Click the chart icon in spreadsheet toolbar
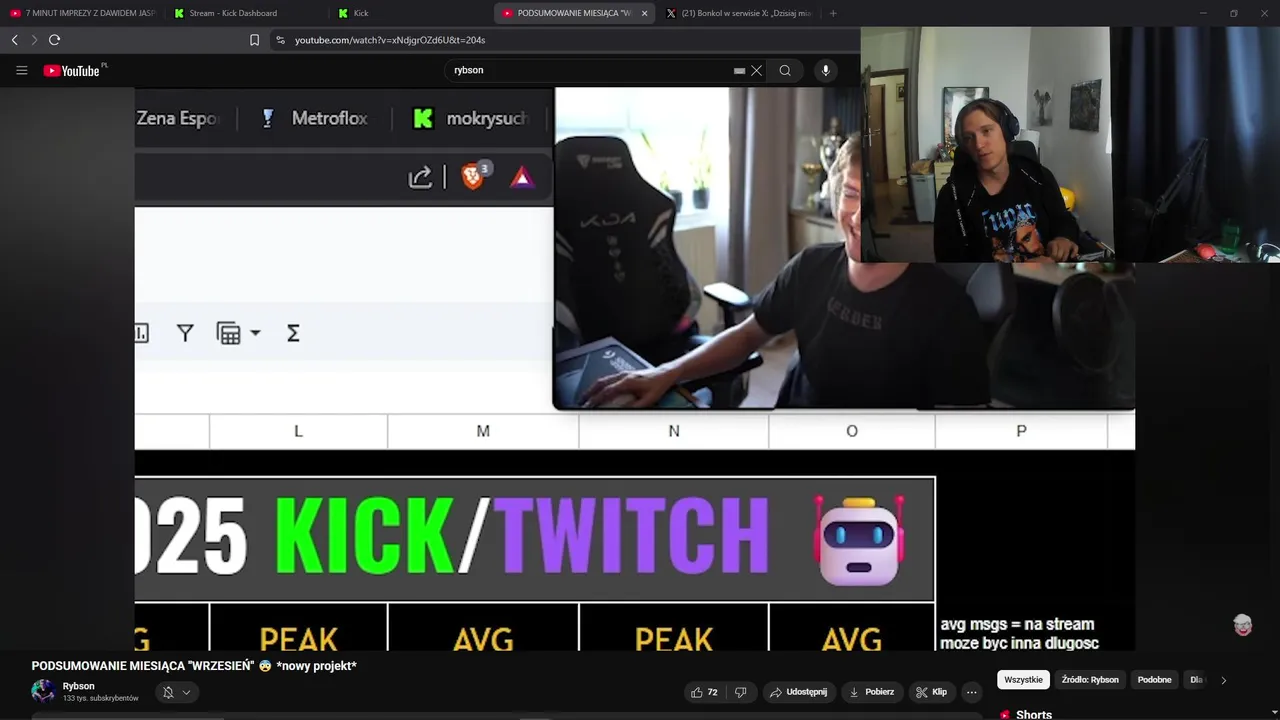Screen dimensions: 1280x720 (x=141, y=333)
